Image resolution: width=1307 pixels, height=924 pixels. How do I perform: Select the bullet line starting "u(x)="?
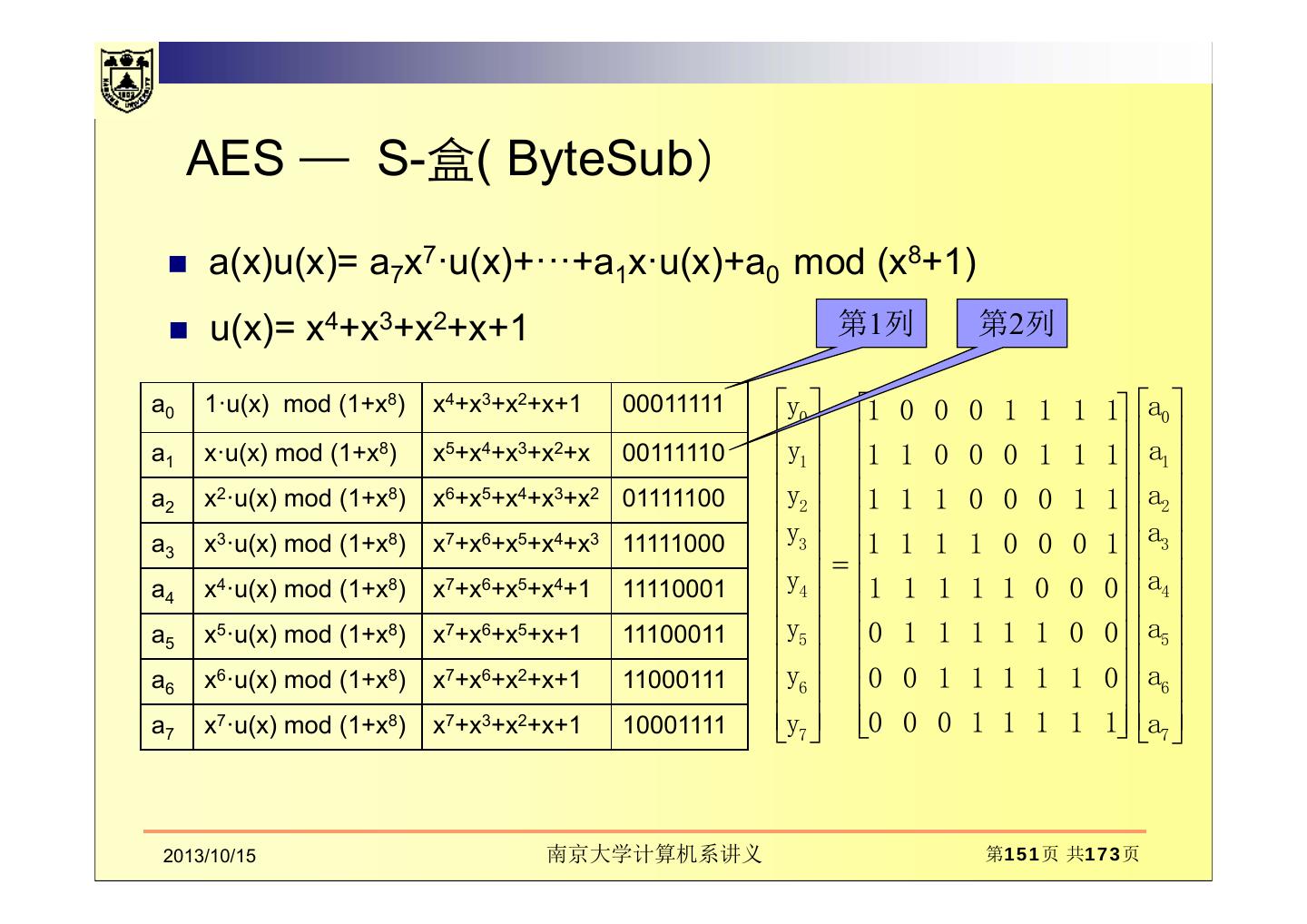(x=369, y=327)
